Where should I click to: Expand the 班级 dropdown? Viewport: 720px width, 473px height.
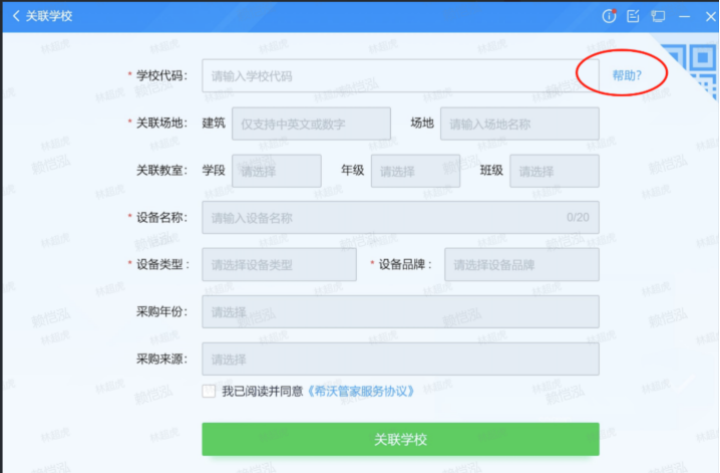pyautogui.click(x=554, y=171)
